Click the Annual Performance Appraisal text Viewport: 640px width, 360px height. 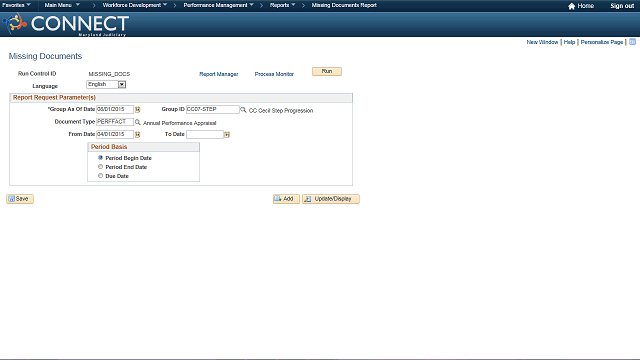pyautogui.click(x=180, y=123)
